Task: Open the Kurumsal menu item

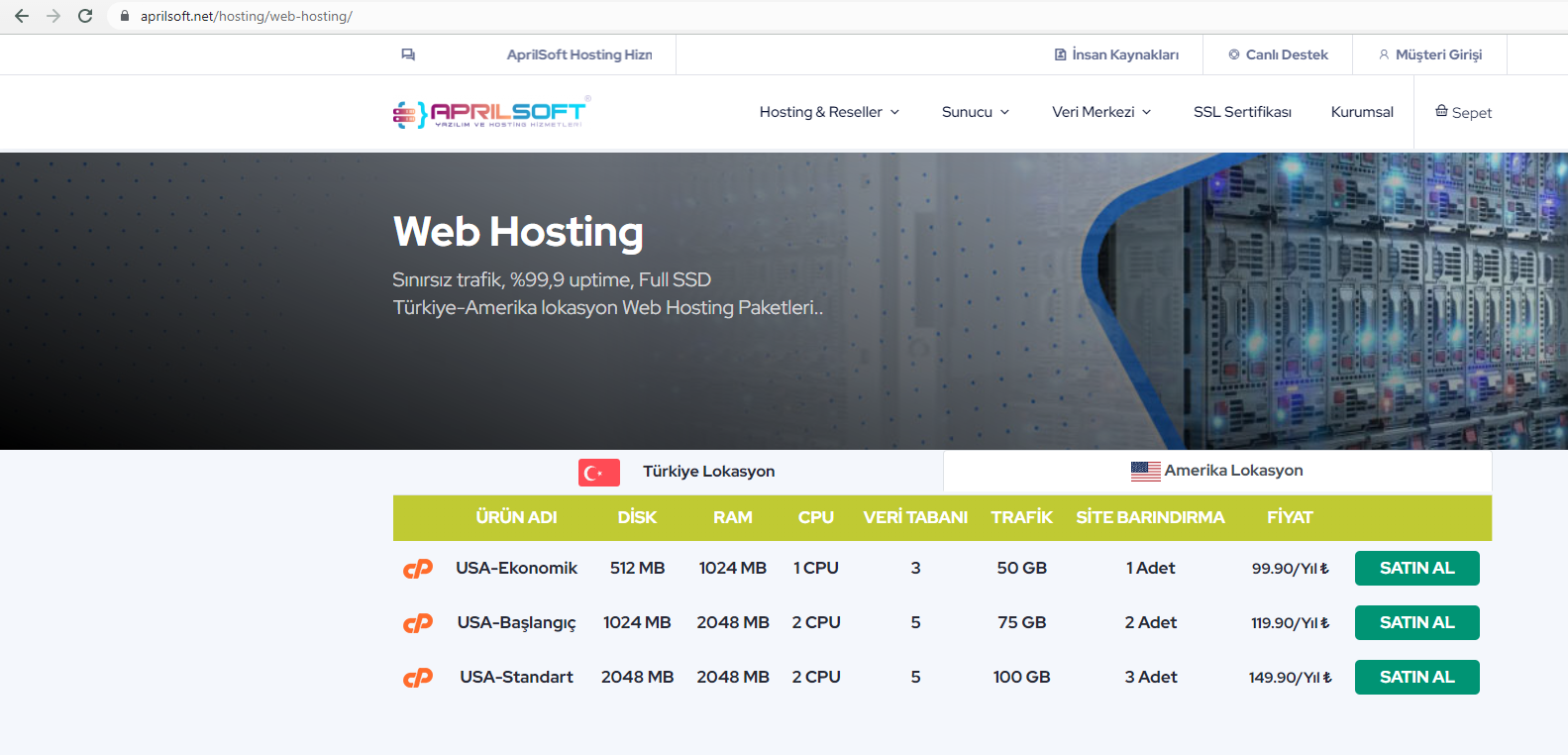Action: coord(1362,112)
